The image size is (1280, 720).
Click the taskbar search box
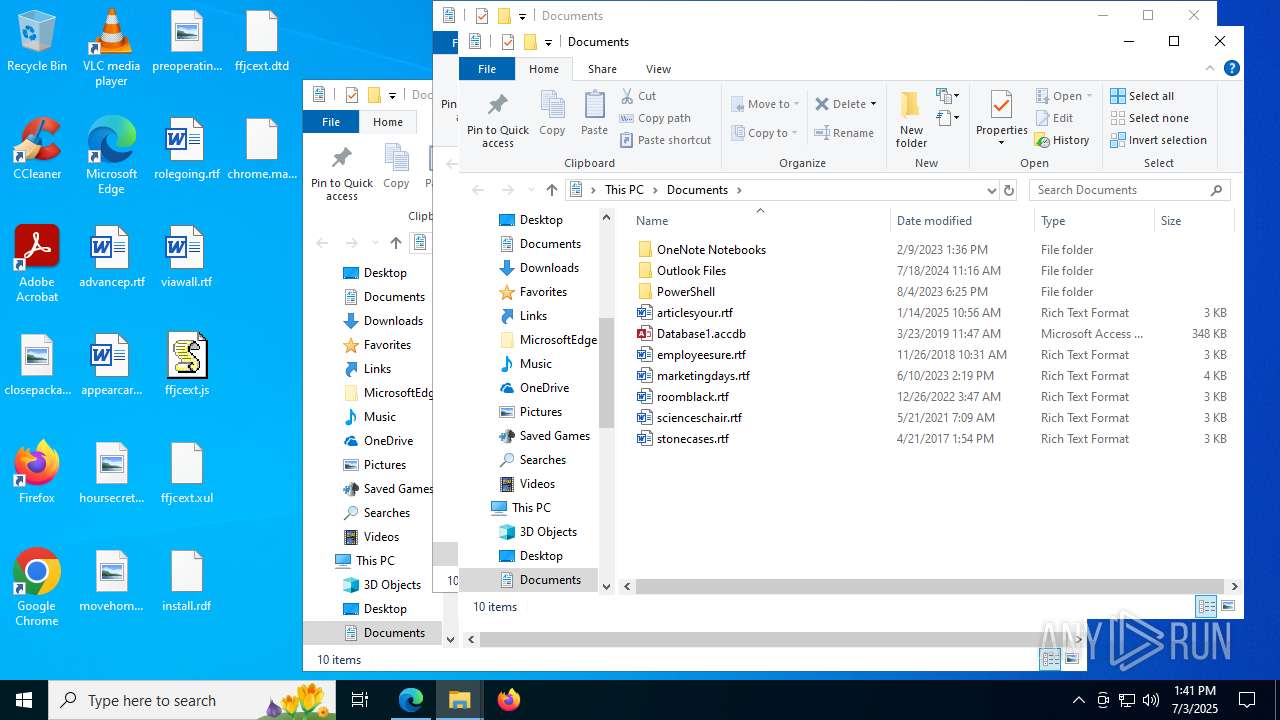point(192,700)
